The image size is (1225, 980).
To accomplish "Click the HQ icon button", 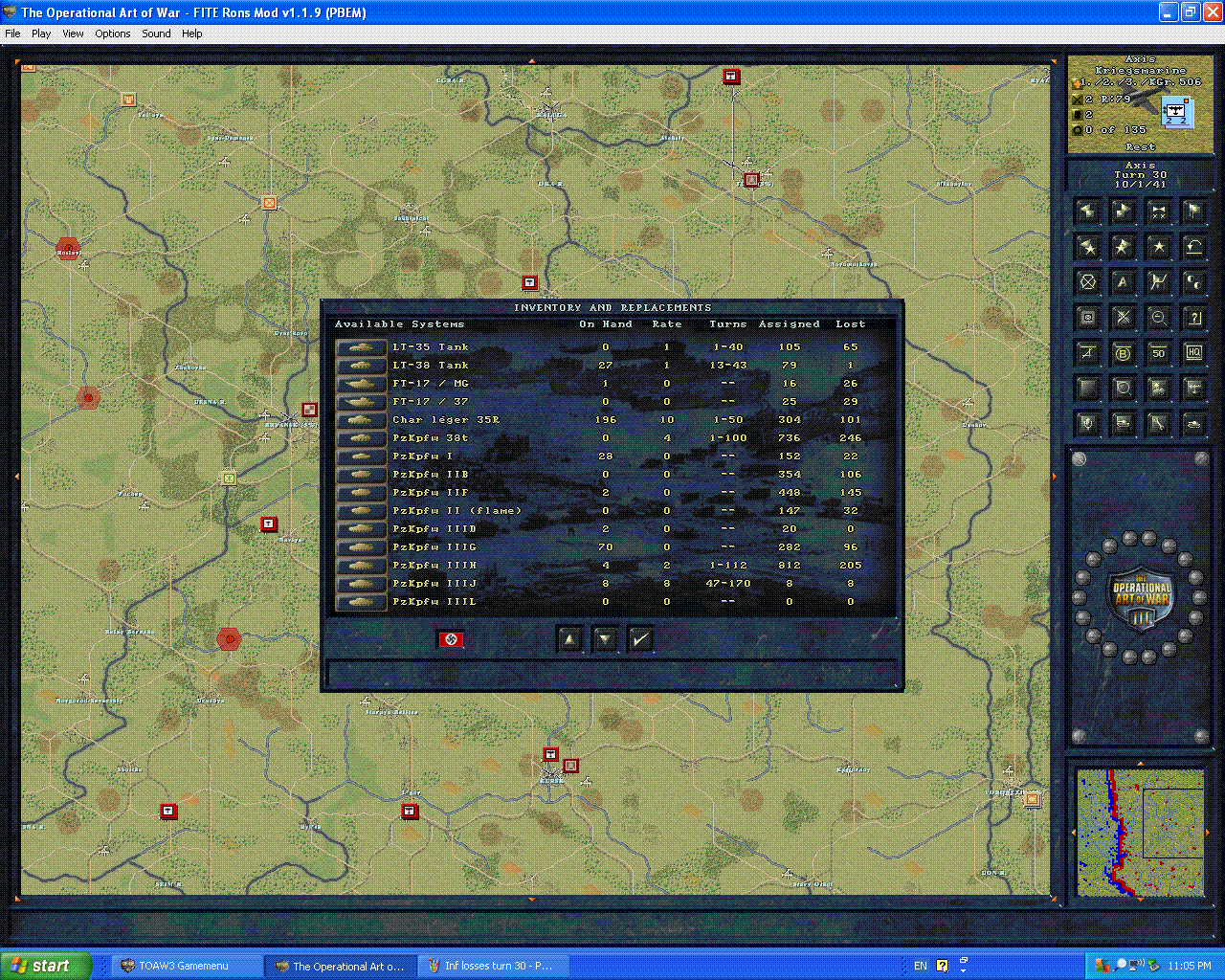I will [1193, 353].
